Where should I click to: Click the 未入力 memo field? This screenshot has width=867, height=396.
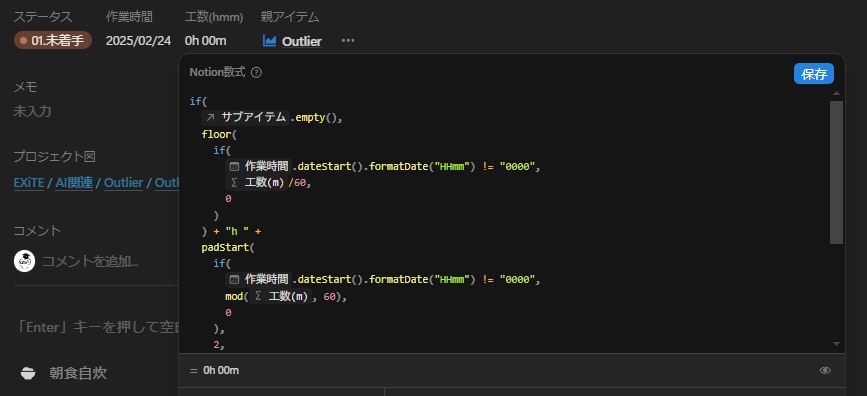click(x=32, y=112)
